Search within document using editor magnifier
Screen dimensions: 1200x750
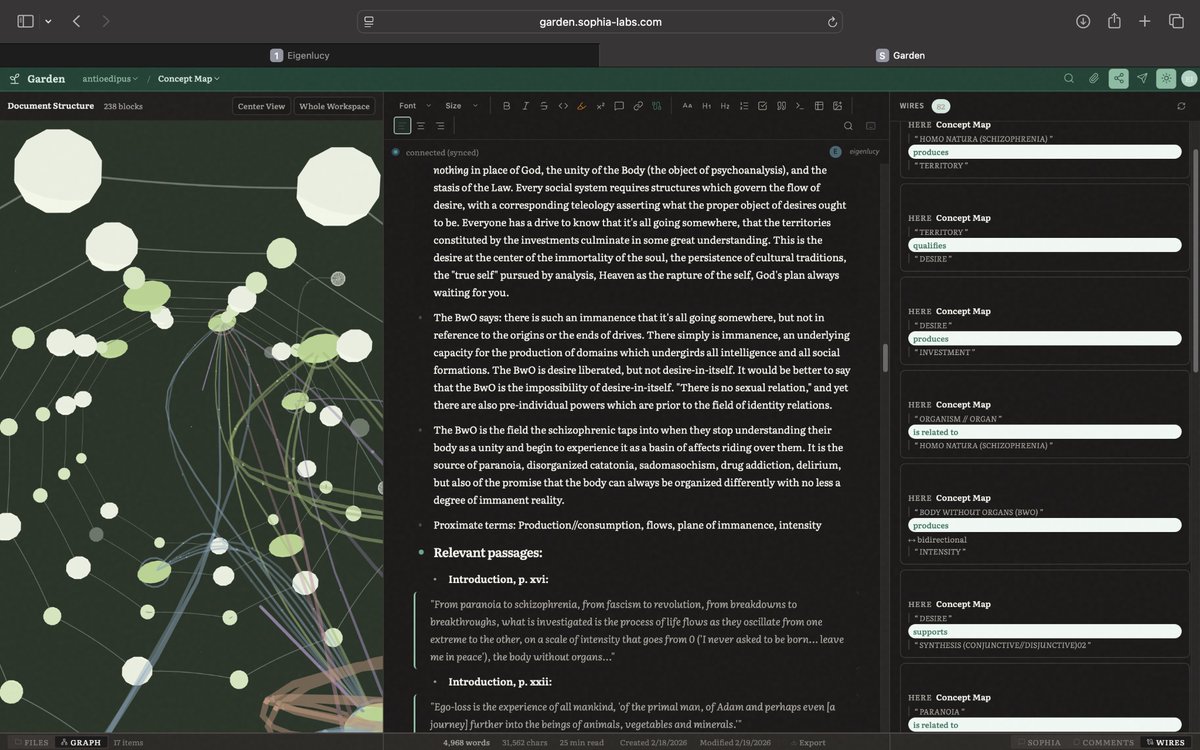848,126
